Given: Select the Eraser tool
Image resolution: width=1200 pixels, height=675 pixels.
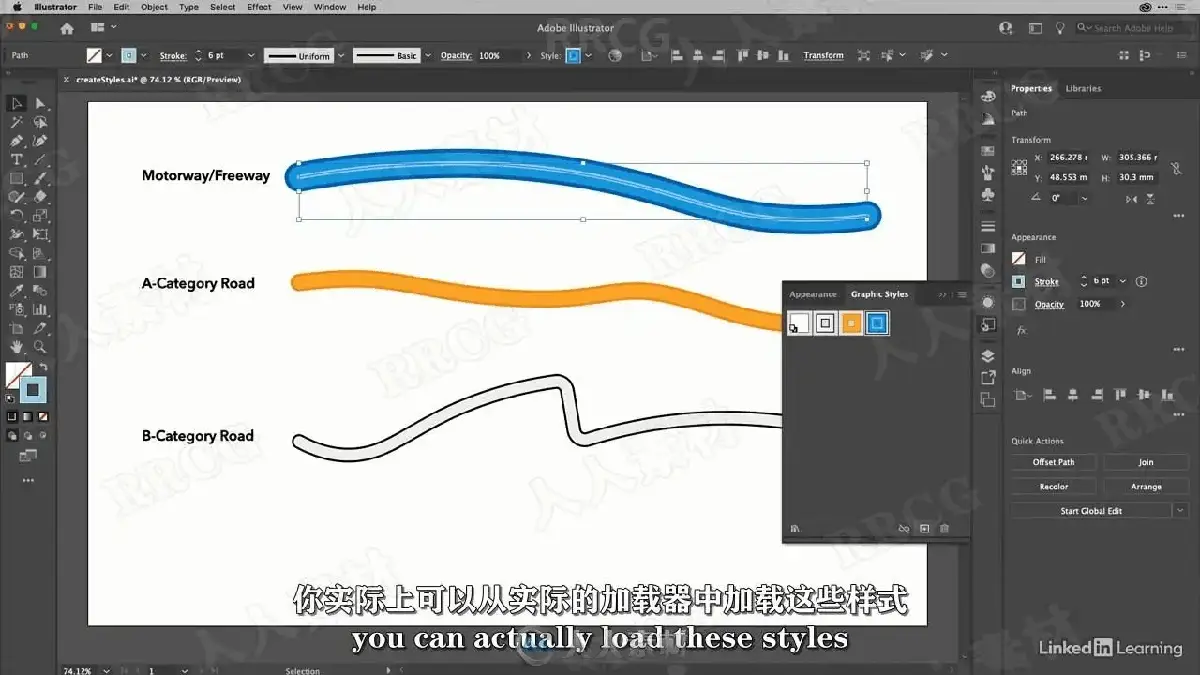Looking at the screenshot, I should pos(41,197).
